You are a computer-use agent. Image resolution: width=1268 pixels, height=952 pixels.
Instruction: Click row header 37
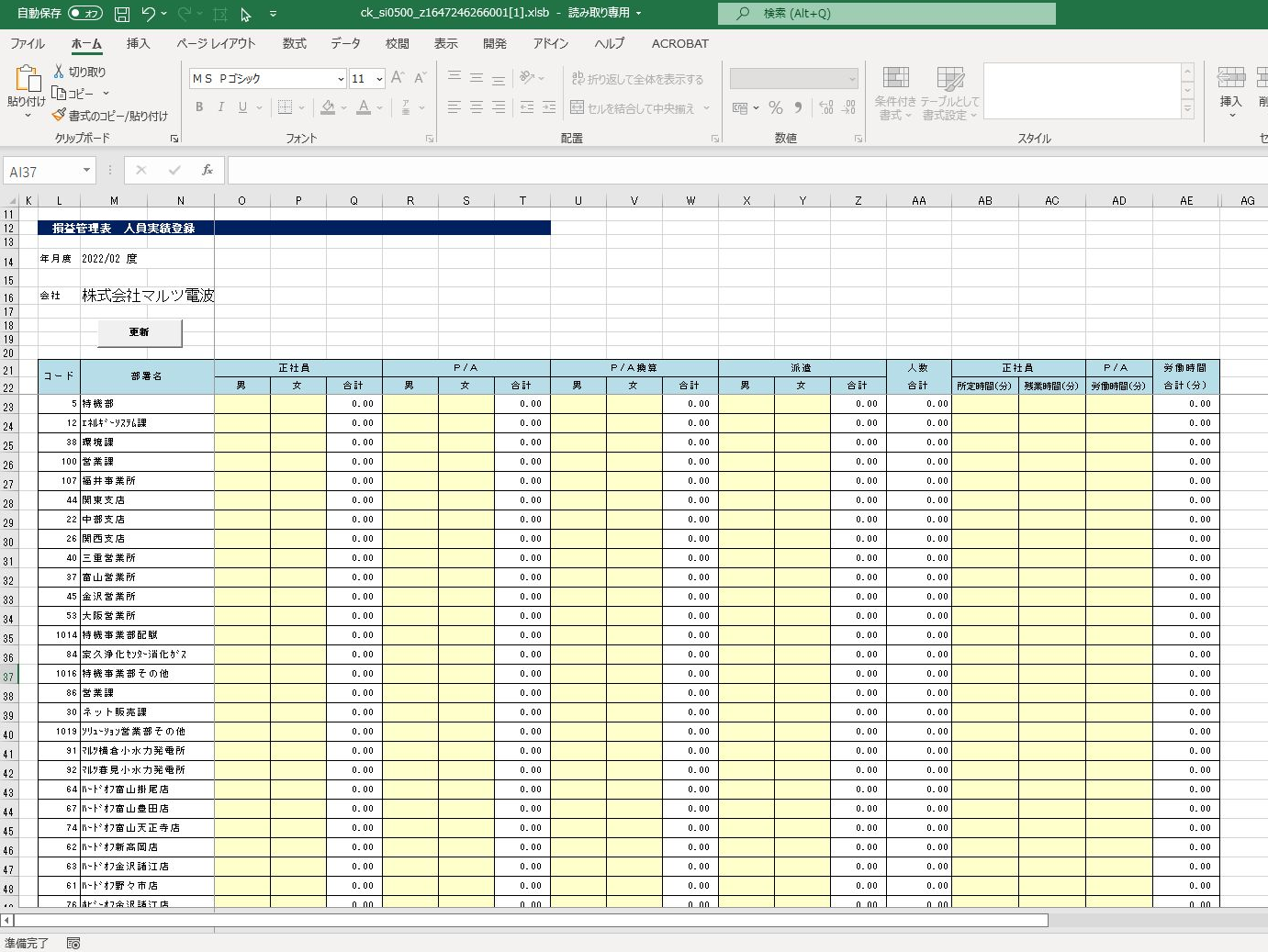click(8, 678)
